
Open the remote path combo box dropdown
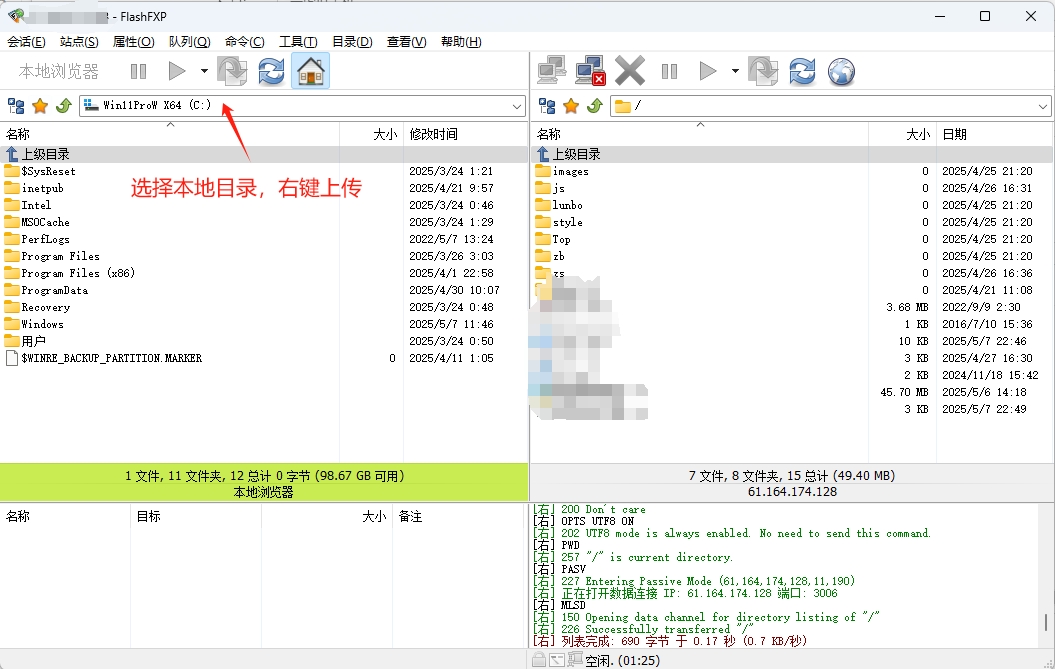[x=1044, y=105]
